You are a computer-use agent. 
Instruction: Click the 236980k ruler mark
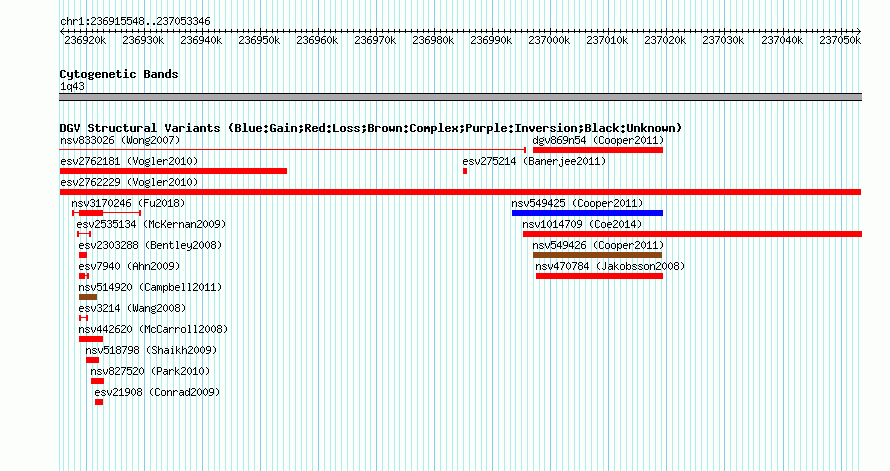(x=433, y=40)
